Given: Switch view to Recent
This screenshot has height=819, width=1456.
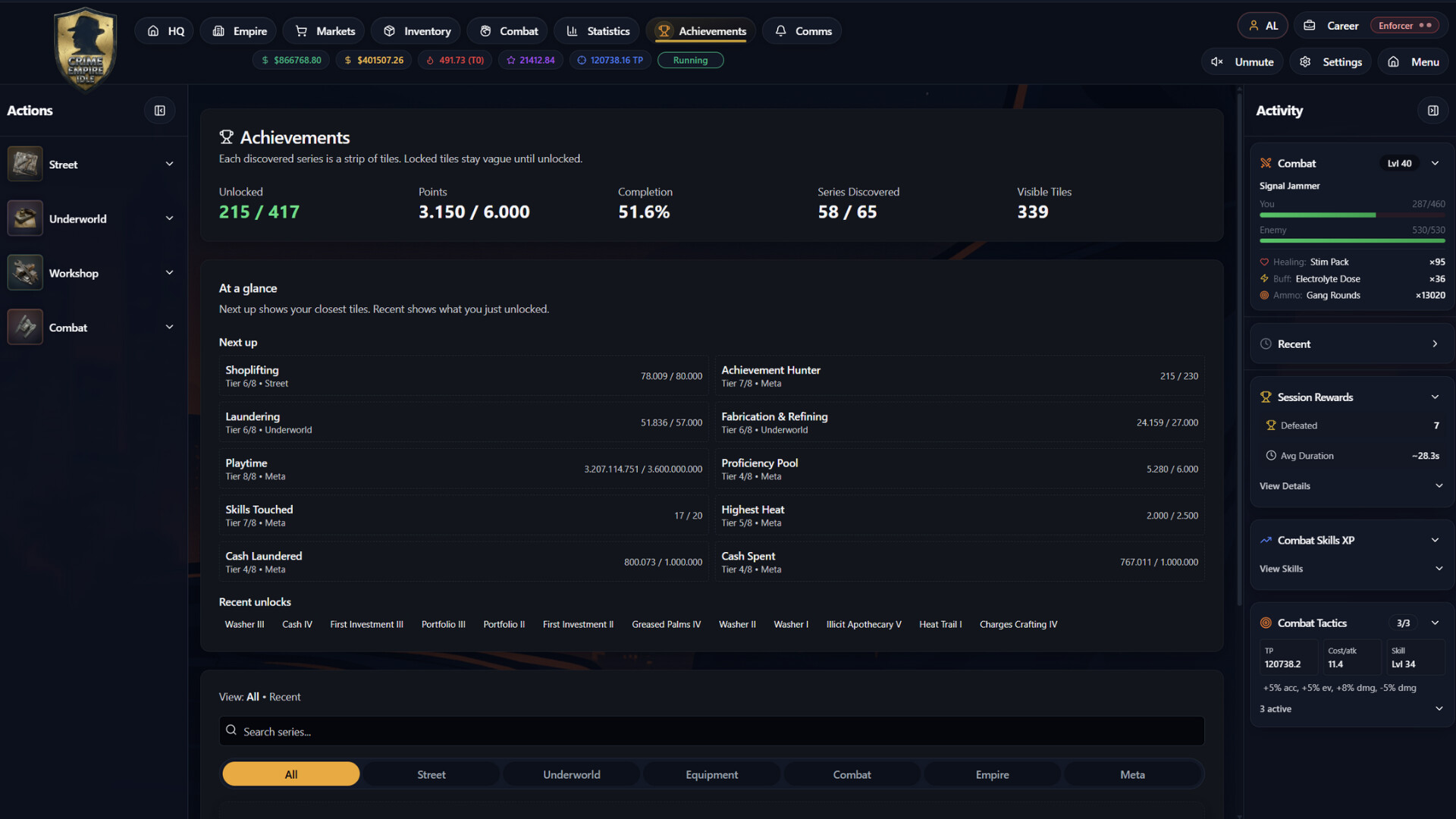Looking at the screenshot, I should click(284, 697).
